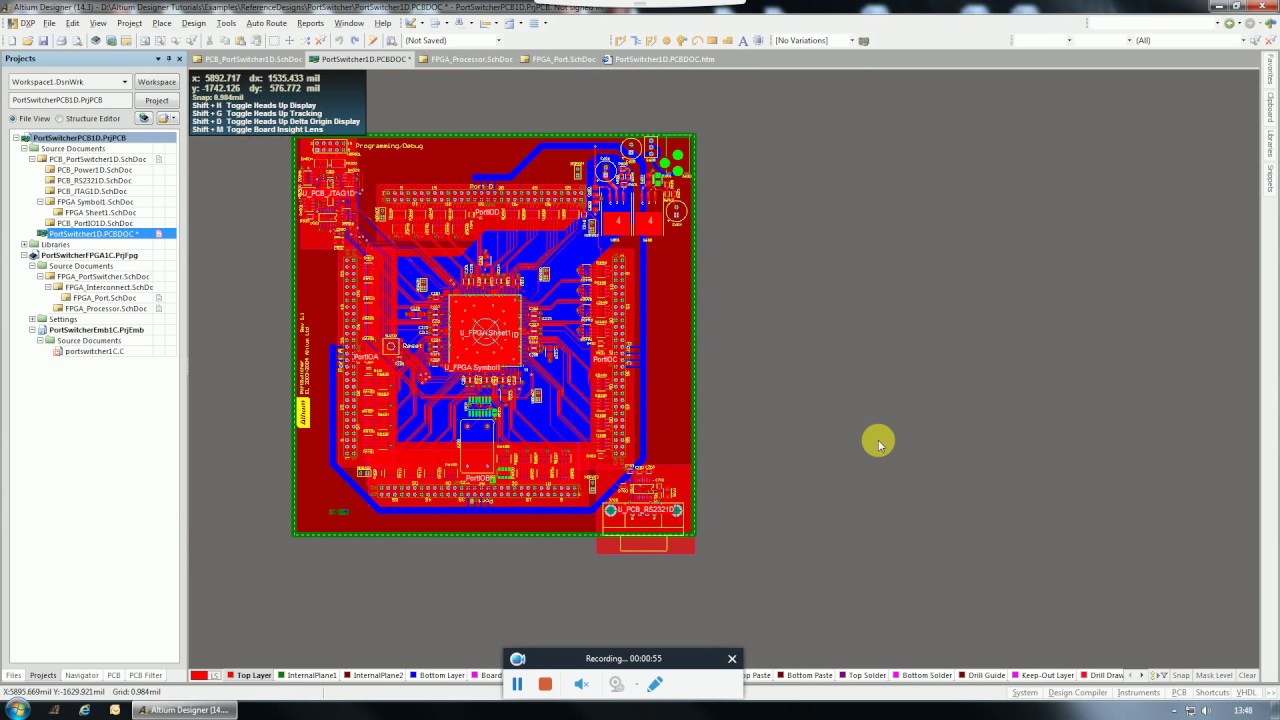Click the Paste icon in the toolbar
1280x720 pixels.
[240, 40]
